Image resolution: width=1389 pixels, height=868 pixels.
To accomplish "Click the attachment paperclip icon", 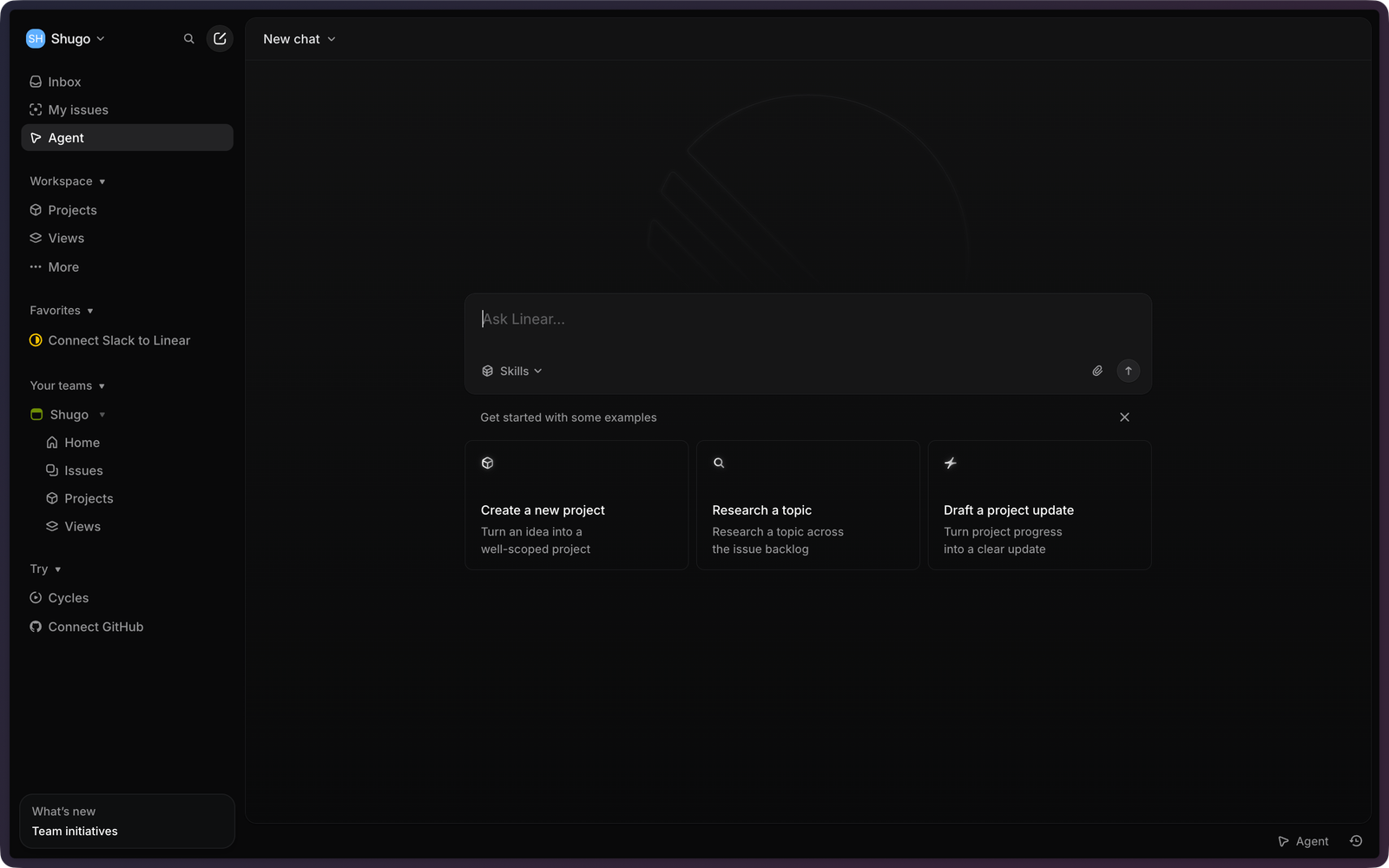I will 1097,372.
